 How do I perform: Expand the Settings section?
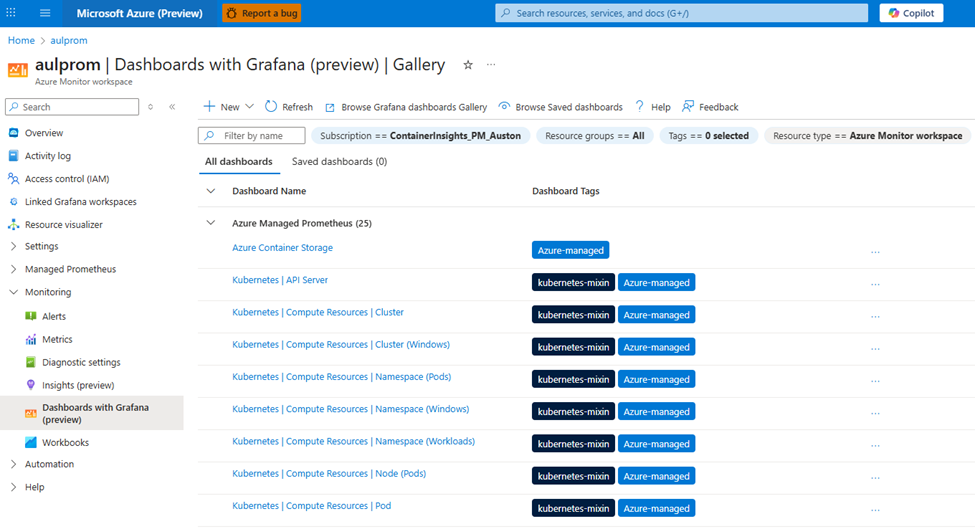[x=41, y=246]
